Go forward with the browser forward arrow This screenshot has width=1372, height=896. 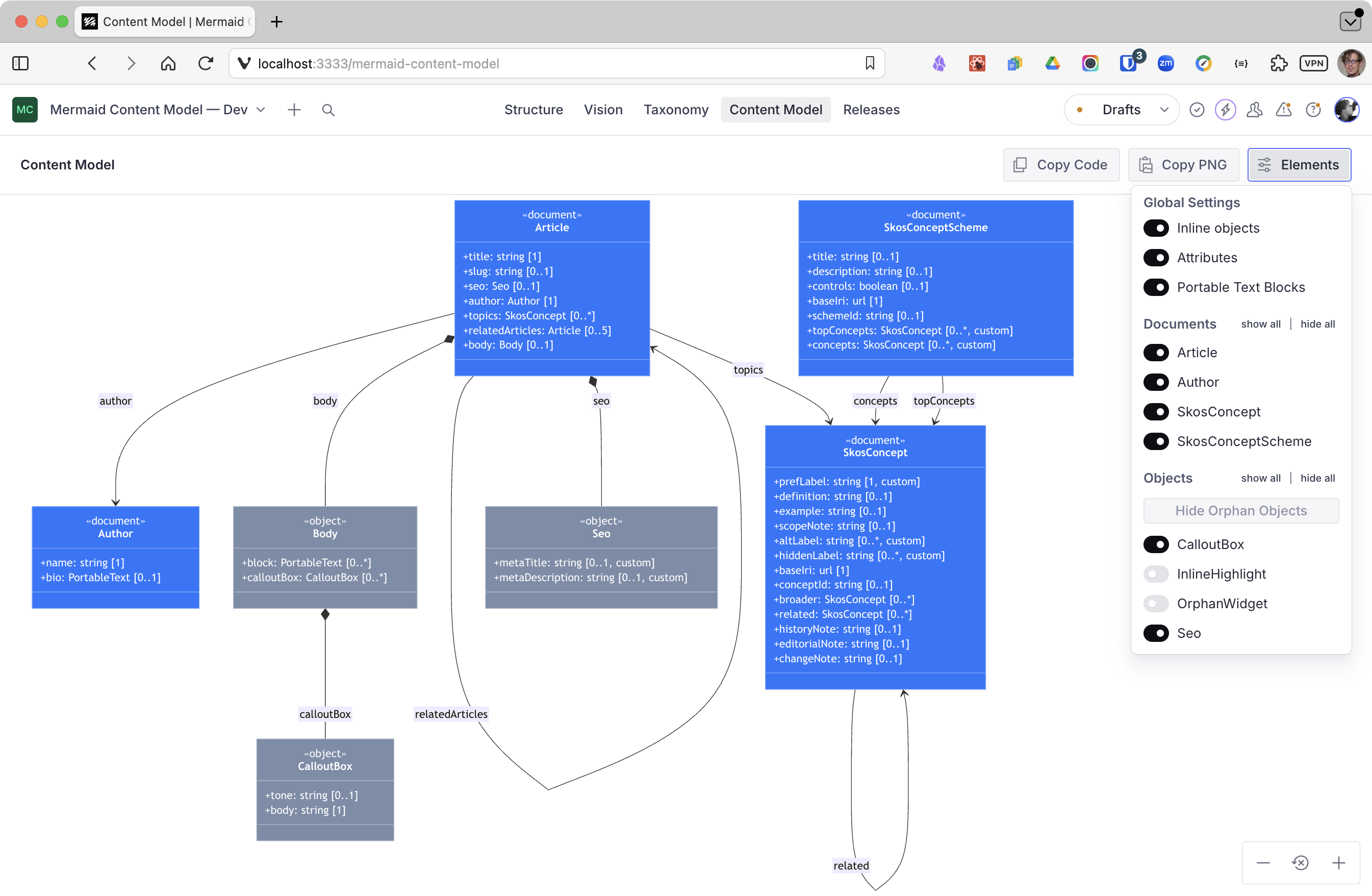(x=131, y=63)
